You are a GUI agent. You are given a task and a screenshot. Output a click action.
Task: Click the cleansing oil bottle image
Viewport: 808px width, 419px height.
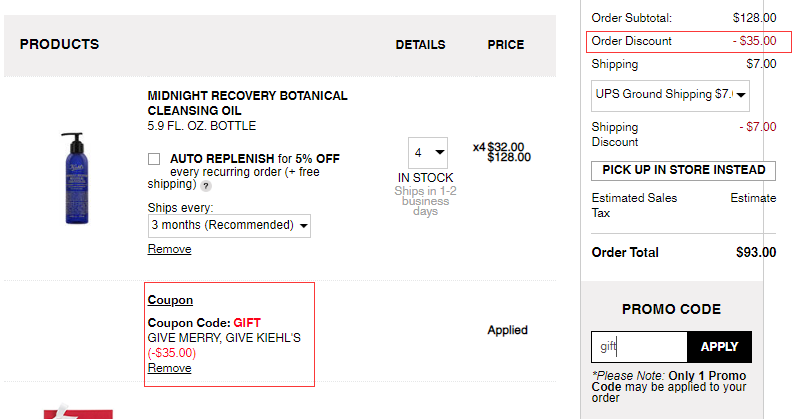pyautogui.click(x=76, y=178)
